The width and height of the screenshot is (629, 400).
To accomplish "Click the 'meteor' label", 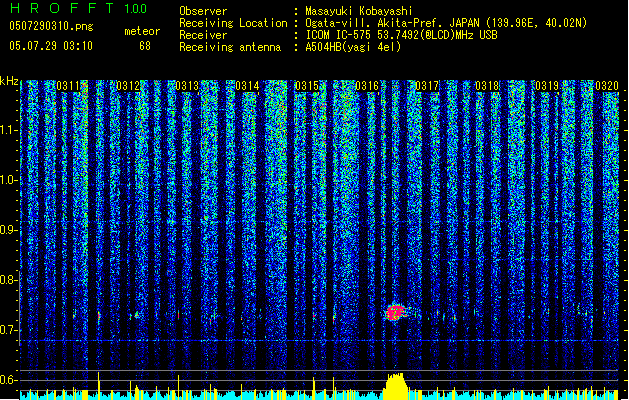I will (142, 31).
